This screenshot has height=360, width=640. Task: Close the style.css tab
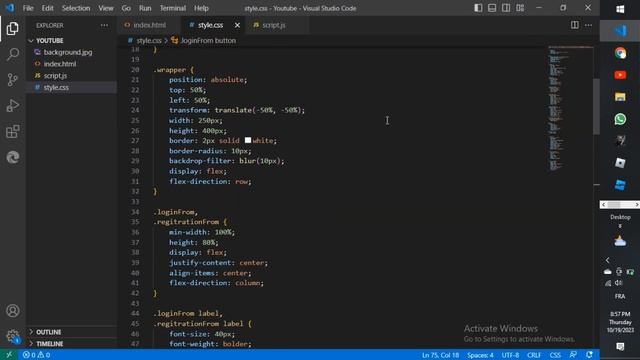click(237, 25)
